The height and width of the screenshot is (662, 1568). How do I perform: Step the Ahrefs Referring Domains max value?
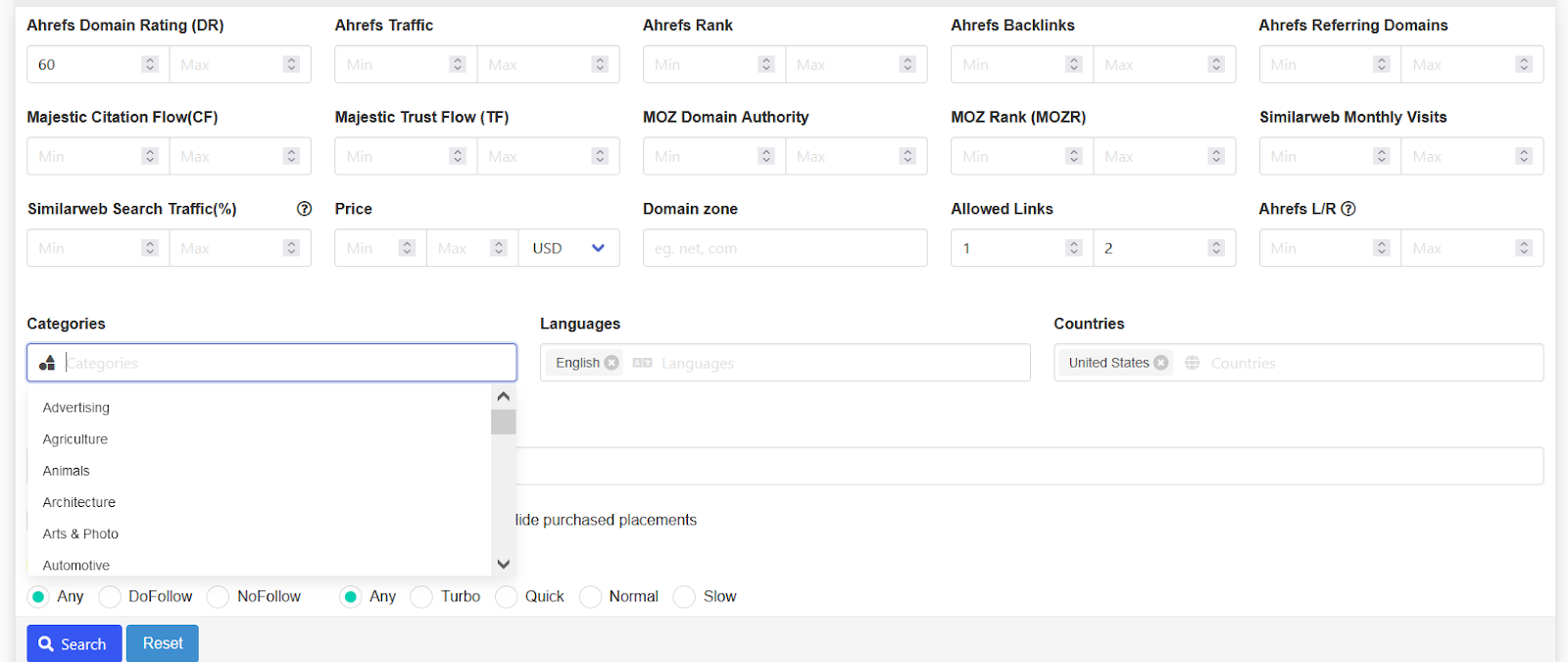tap(1524, 64)
